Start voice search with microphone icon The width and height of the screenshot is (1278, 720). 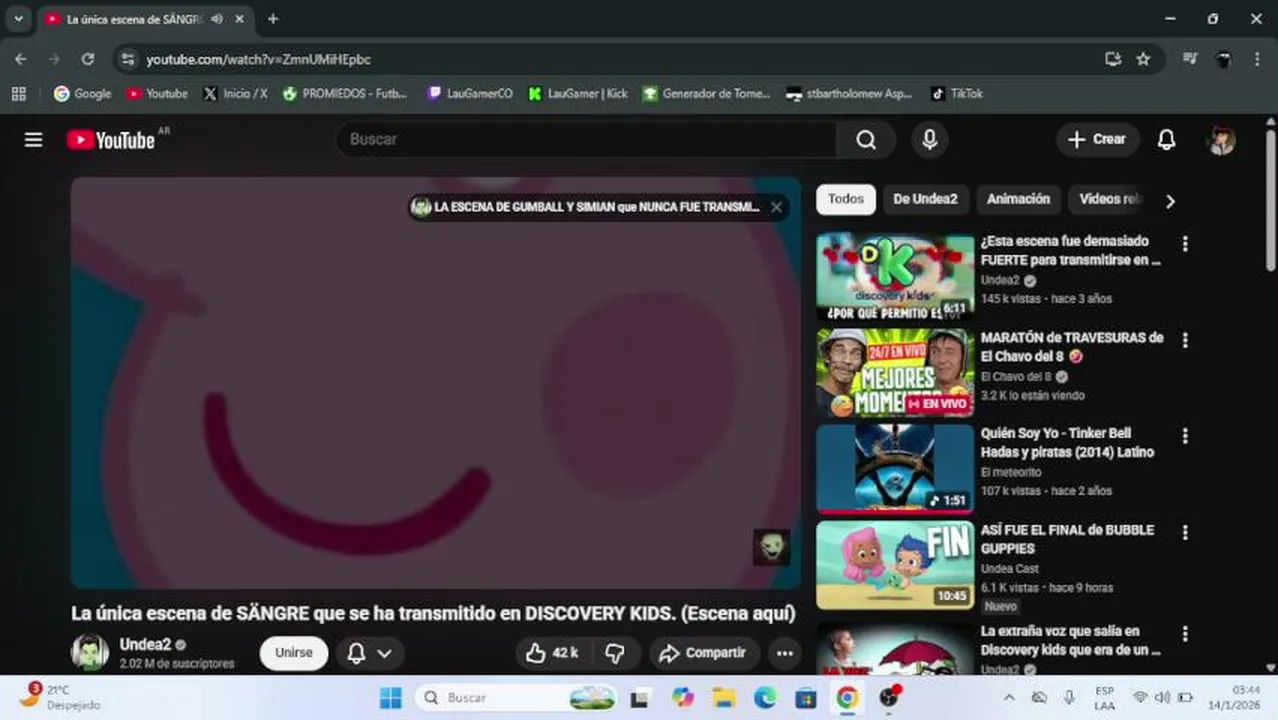(x=929, y=140)
